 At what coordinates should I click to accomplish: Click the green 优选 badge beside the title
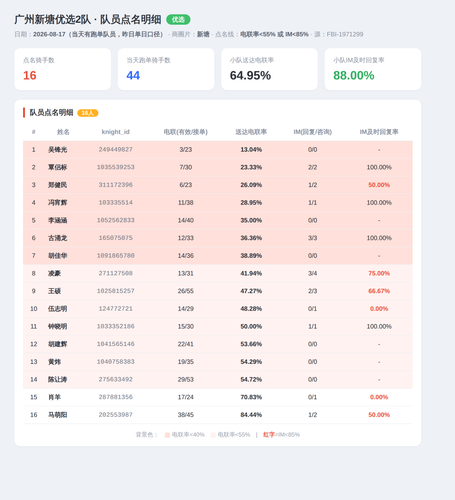pyautogui.click(x=178, y=20)
